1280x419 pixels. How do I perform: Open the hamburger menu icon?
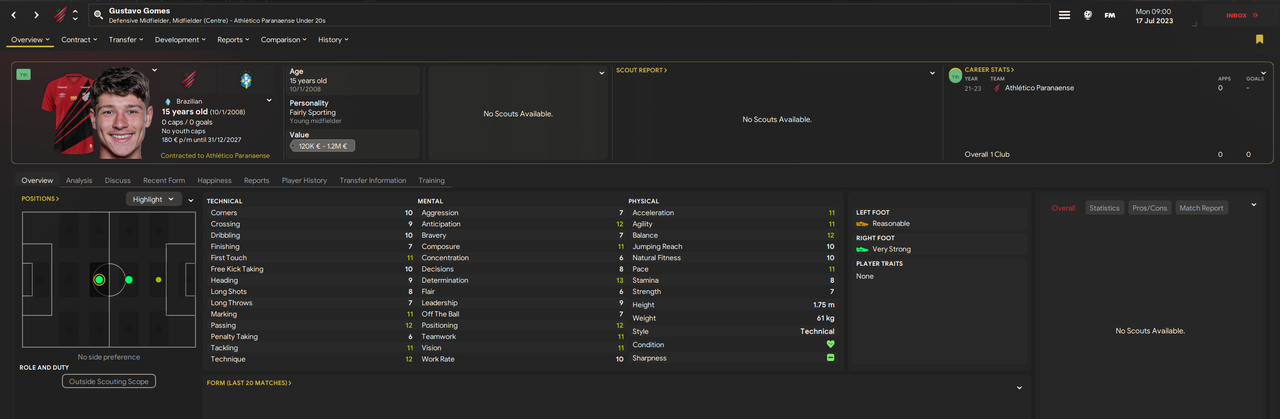coord(1065,15)
